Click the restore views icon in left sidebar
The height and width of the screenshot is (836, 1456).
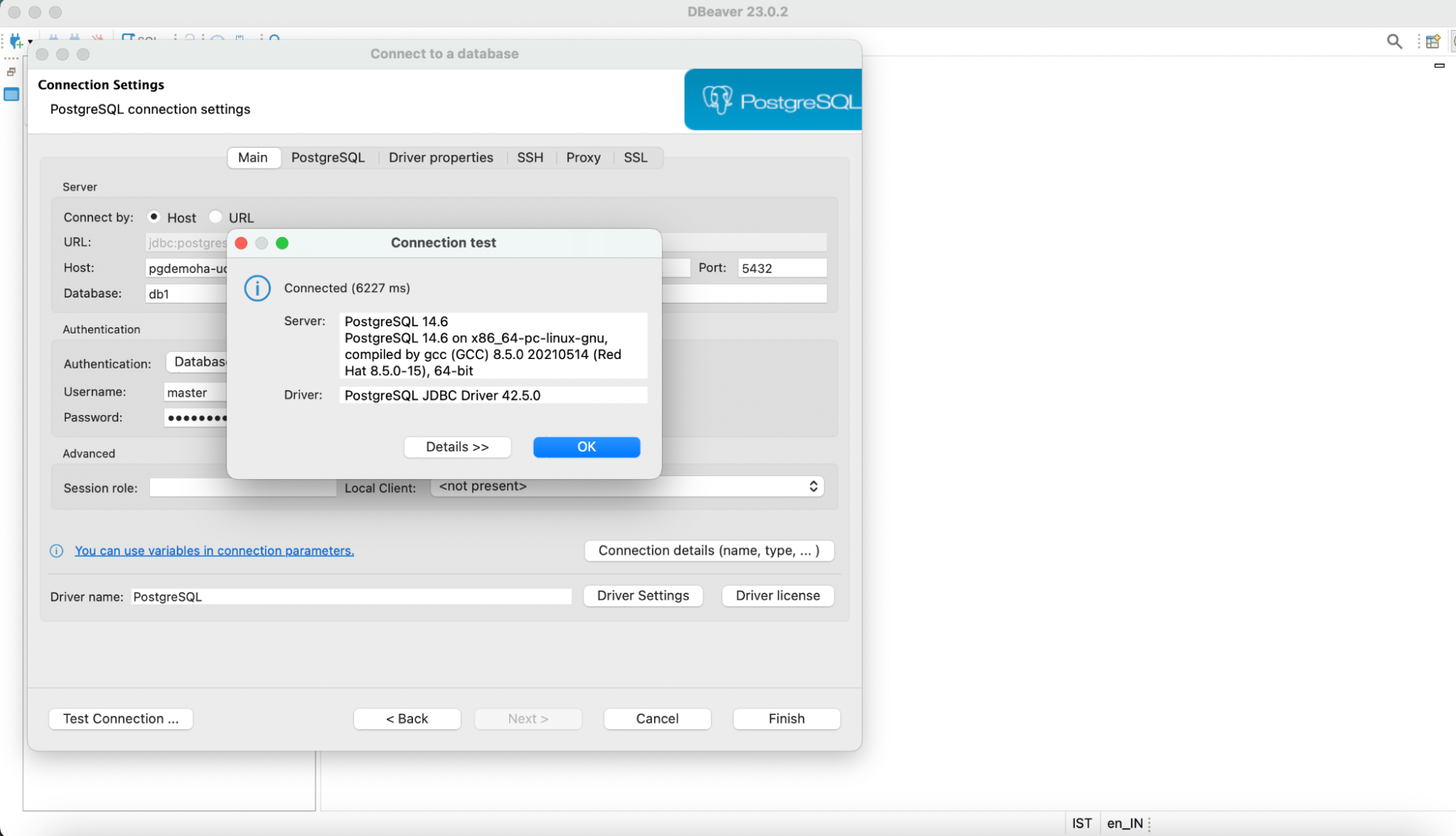click(x=11, y=72)
